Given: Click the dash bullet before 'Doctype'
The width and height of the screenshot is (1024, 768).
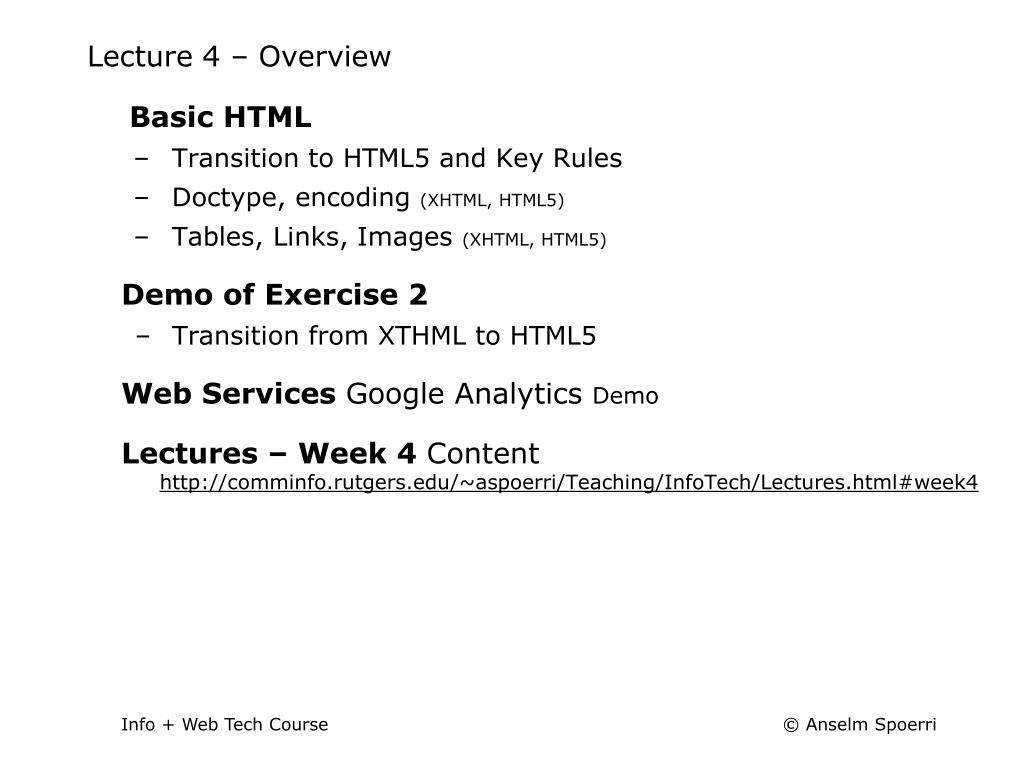Looking at the screenshot, I should (x=141, y=198).
